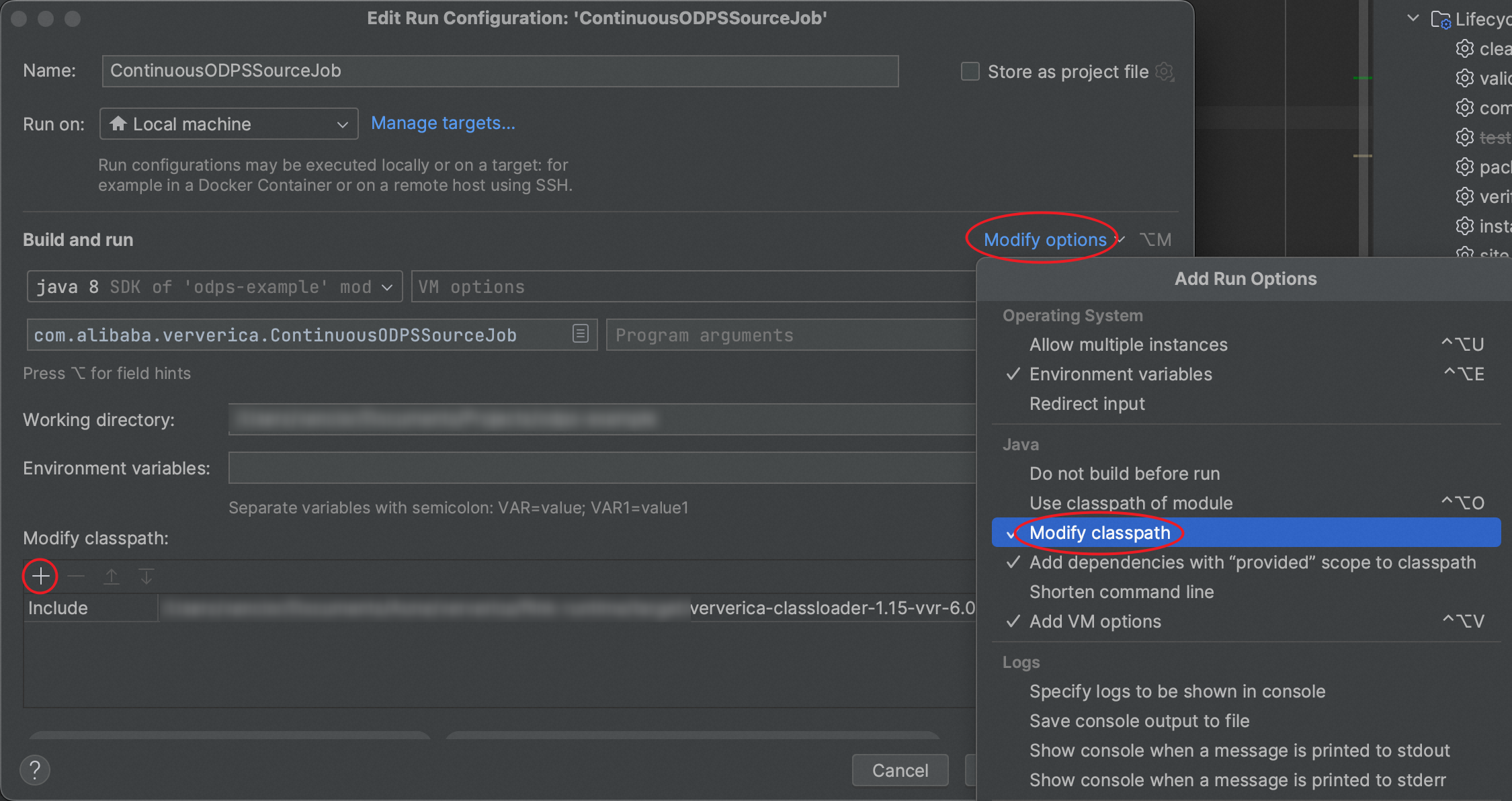Click the help (?) icon at bottom left
The image size is (1512, 801).
[x=37, y=769]
